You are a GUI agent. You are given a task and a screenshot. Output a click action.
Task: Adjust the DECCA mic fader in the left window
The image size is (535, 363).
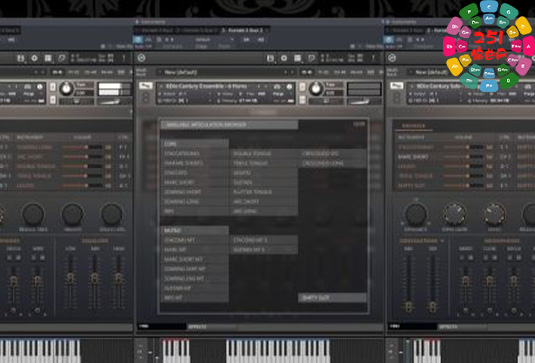coord(13,281)
